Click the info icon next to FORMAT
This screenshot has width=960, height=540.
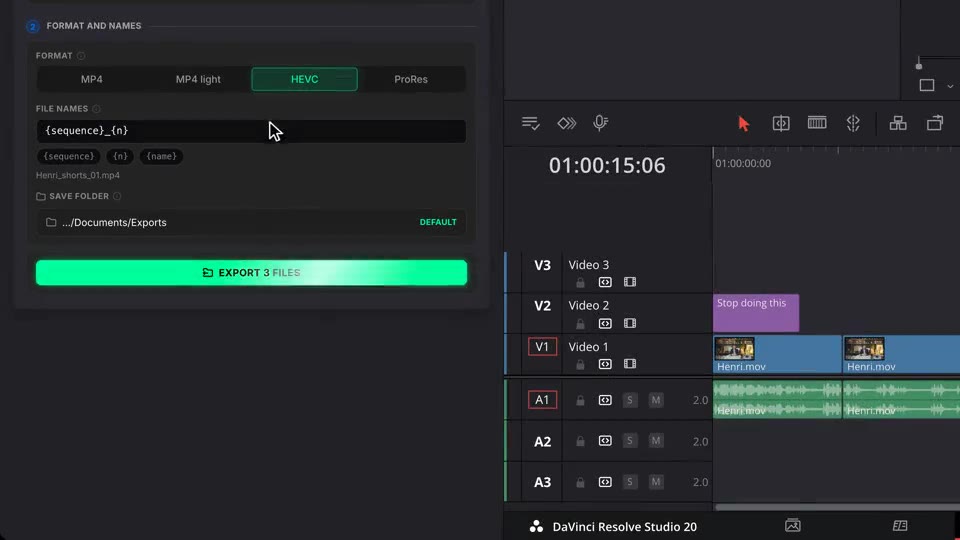[x=81, y=56]
